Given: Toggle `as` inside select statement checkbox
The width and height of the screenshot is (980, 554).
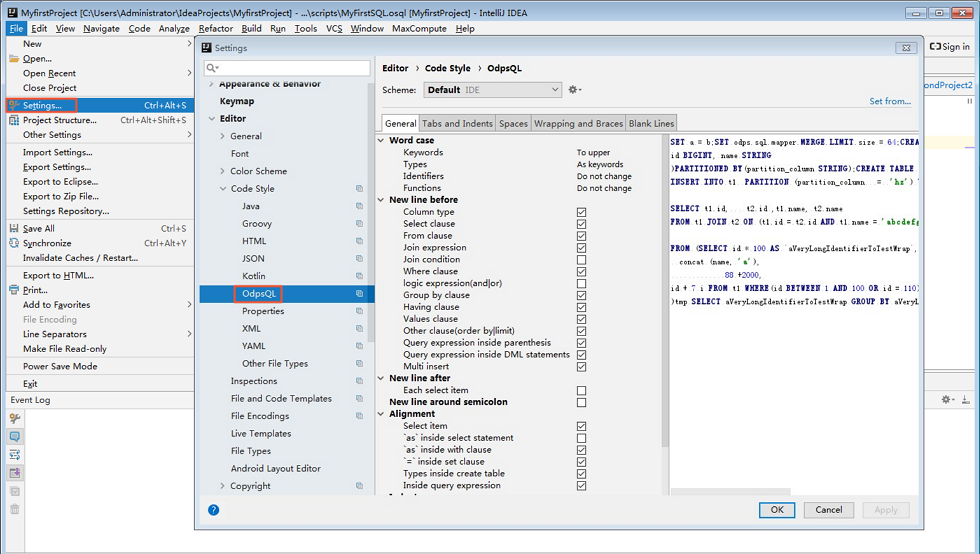Looking at the screenshot, I should [x=581, y=438].
